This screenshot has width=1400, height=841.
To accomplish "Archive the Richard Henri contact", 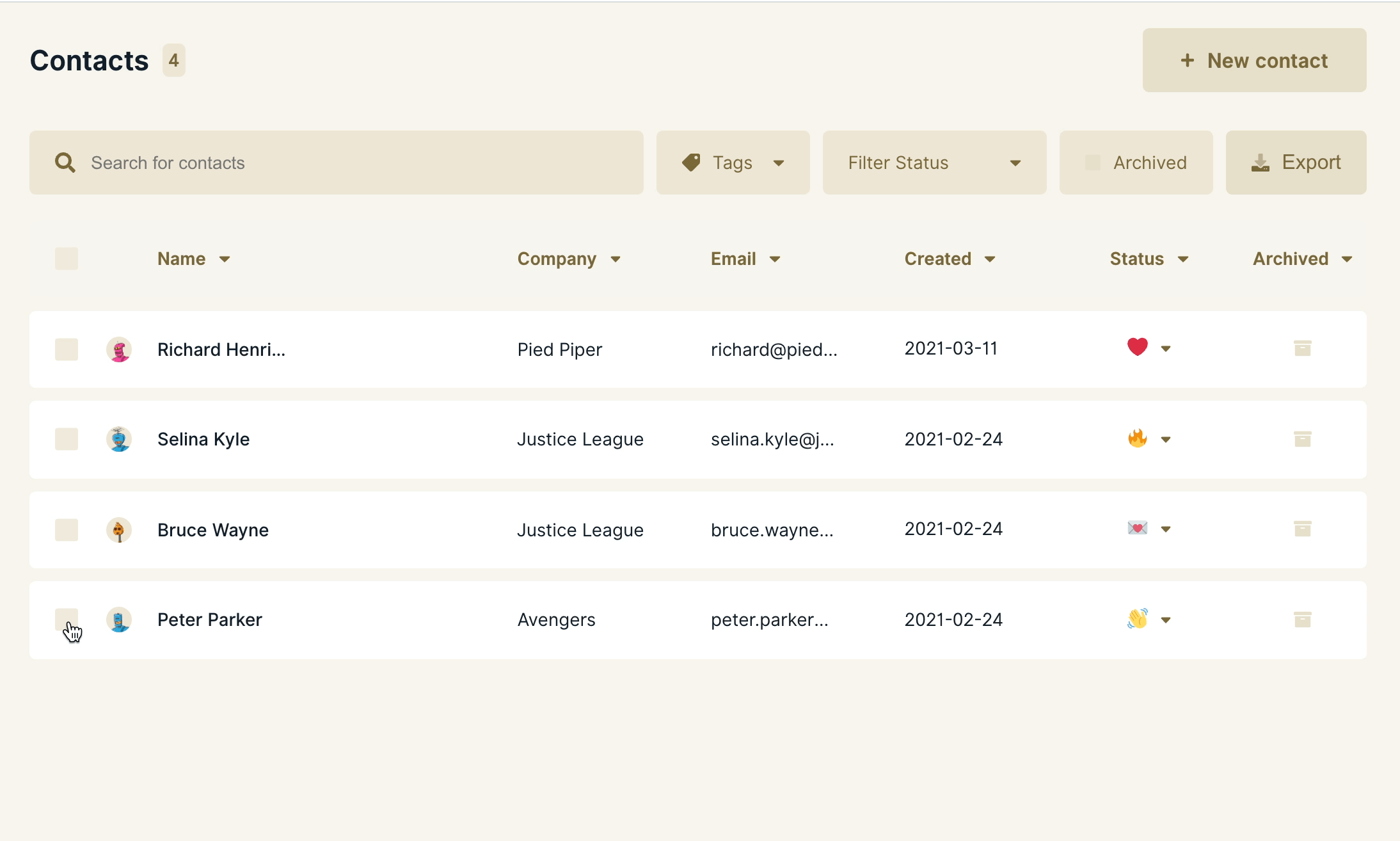I will tap(1302, 348).
